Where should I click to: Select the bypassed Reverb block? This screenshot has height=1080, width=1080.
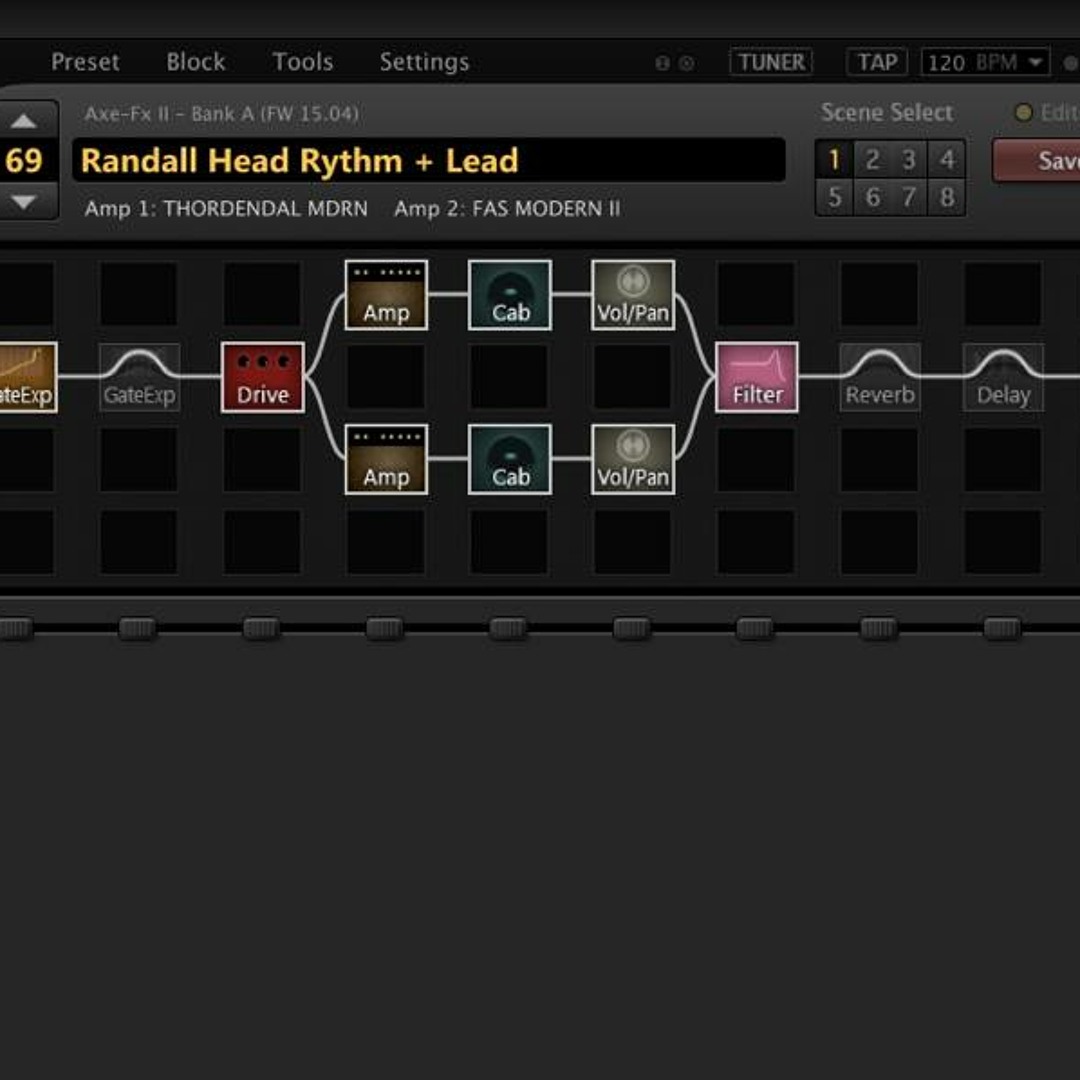880,377
